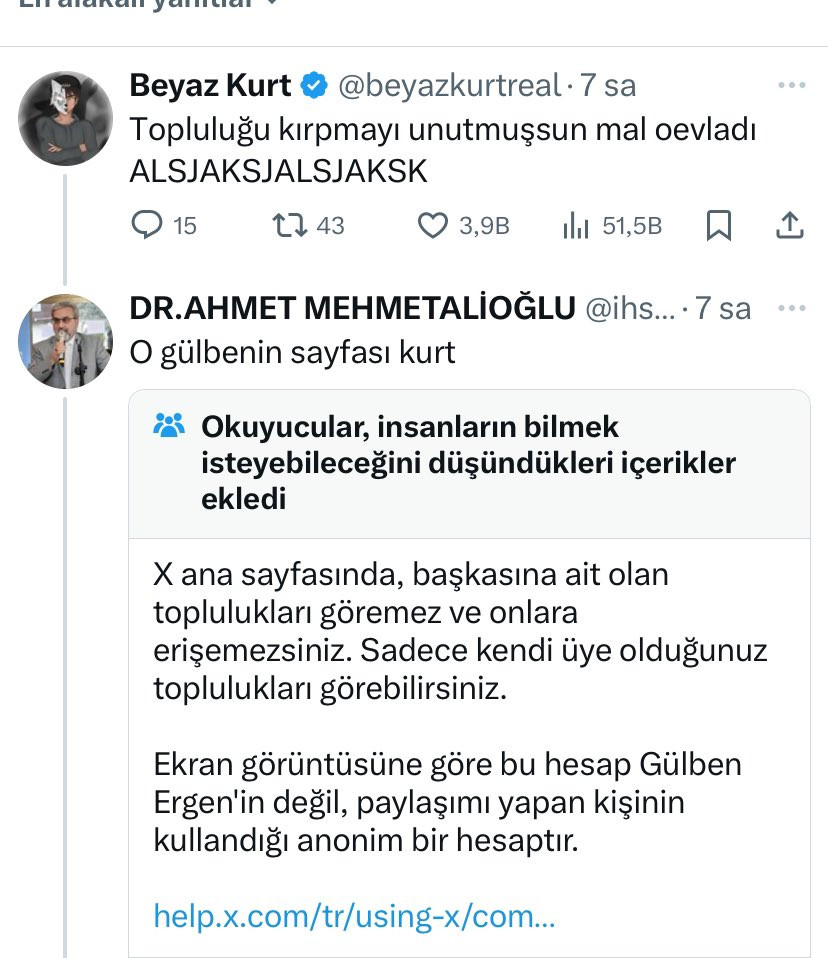Tap the share icon on Beyaz Kurt's tweet
The width and height of the screenshot is (828, 958).
[x=790, y=226]
